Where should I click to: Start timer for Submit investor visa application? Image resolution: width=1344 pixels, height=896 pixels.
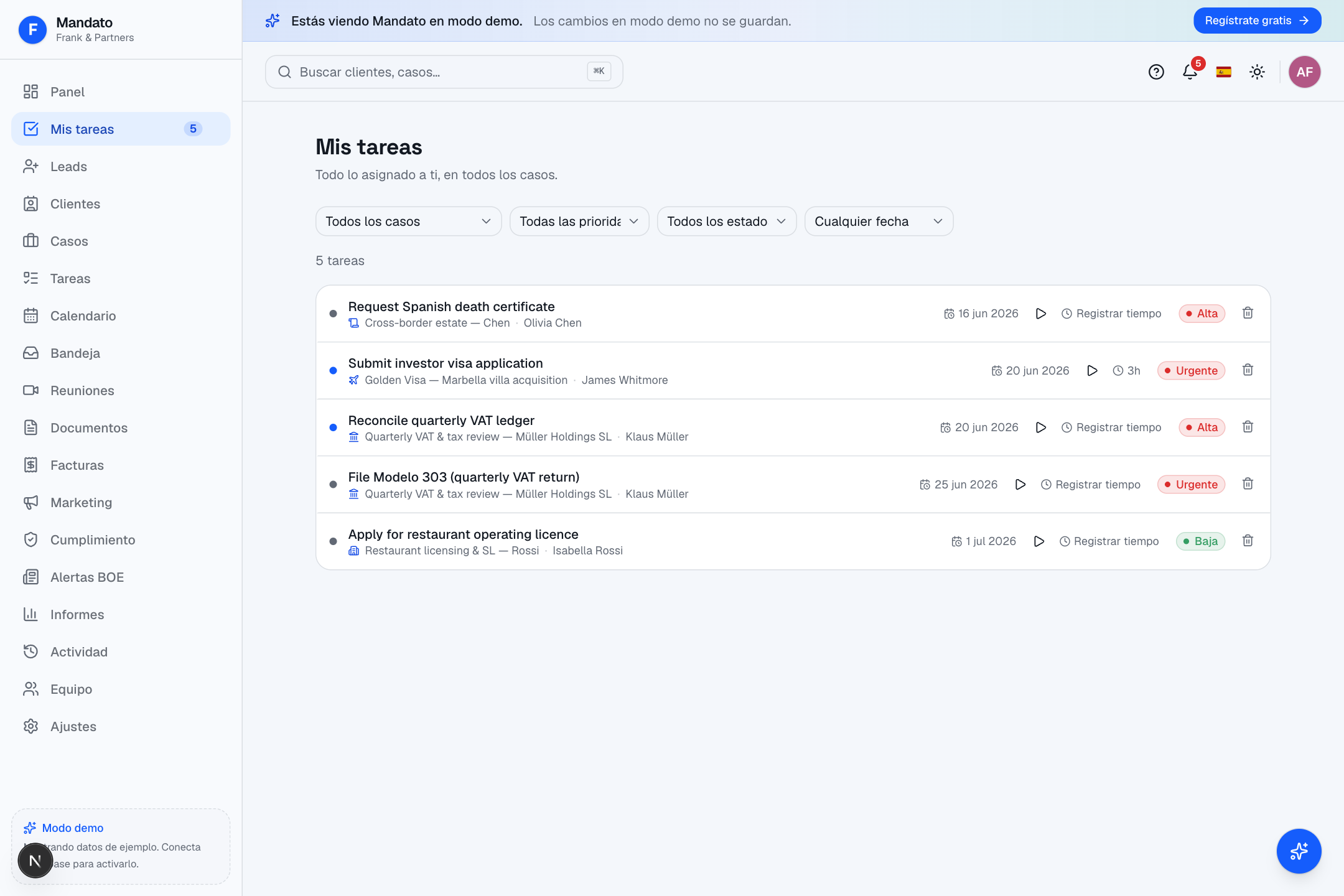tap(1092, 371)
